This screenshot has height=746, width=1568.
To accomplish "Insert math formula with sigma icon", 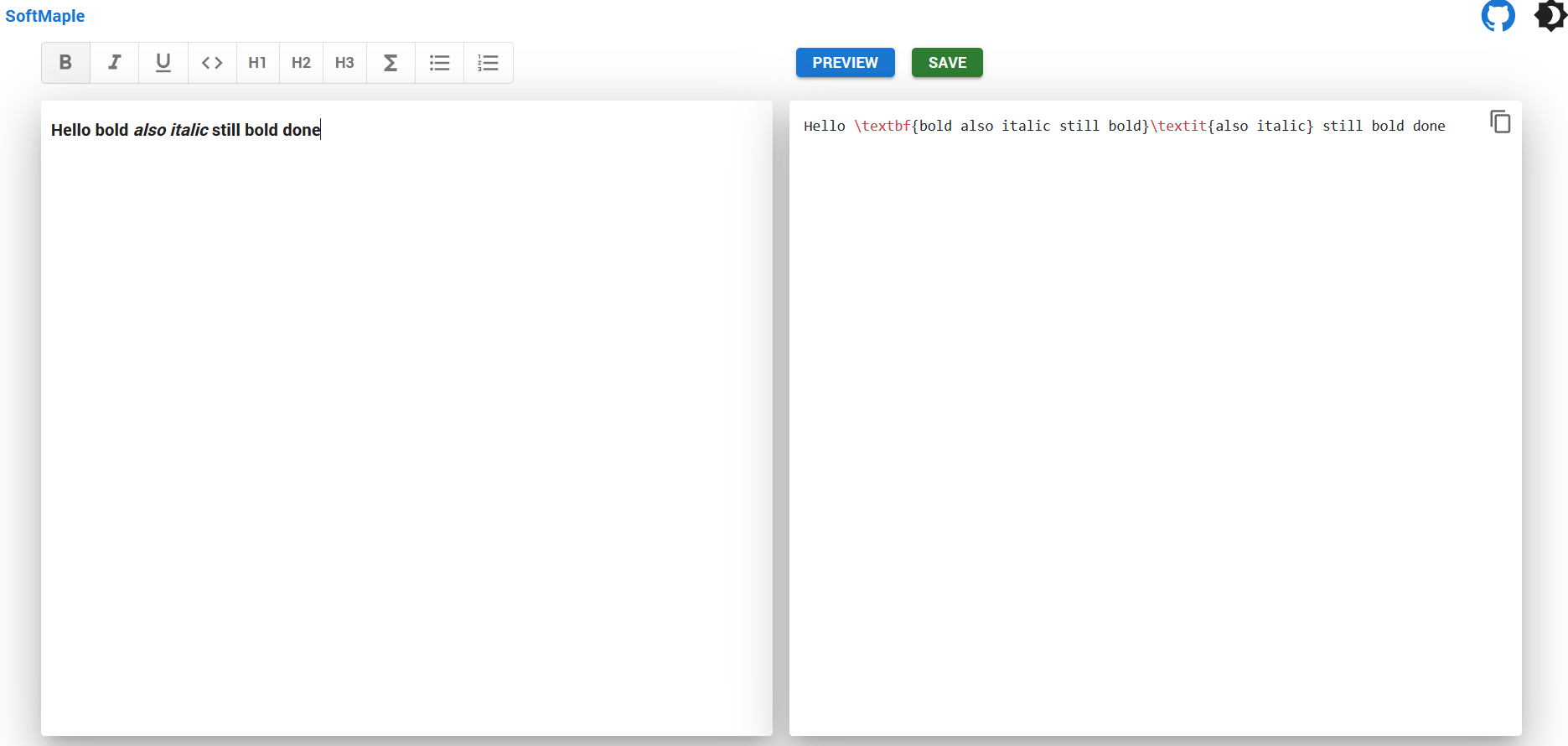I will click(391, 63).
